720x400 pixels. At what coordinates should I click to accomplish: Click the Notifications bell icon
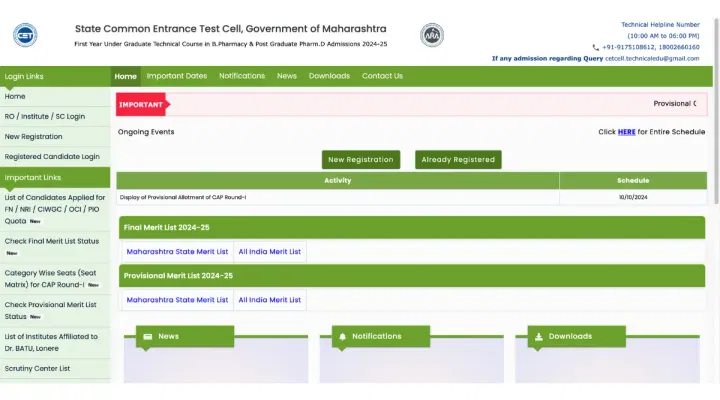(x=343, y=337)
